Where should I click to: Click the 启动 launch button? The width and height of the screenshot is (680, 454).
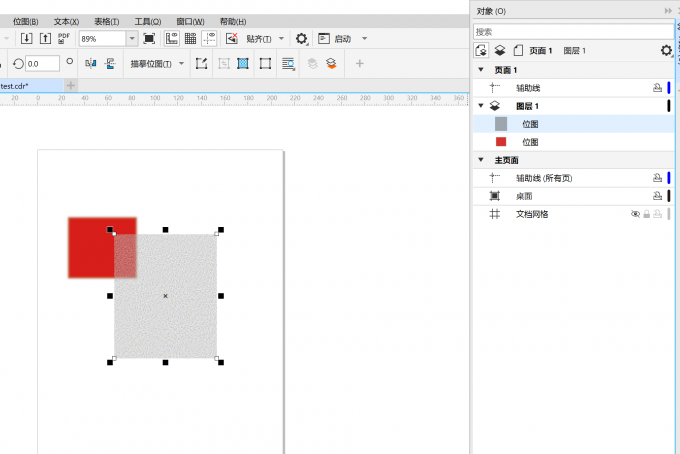(335, 39)
